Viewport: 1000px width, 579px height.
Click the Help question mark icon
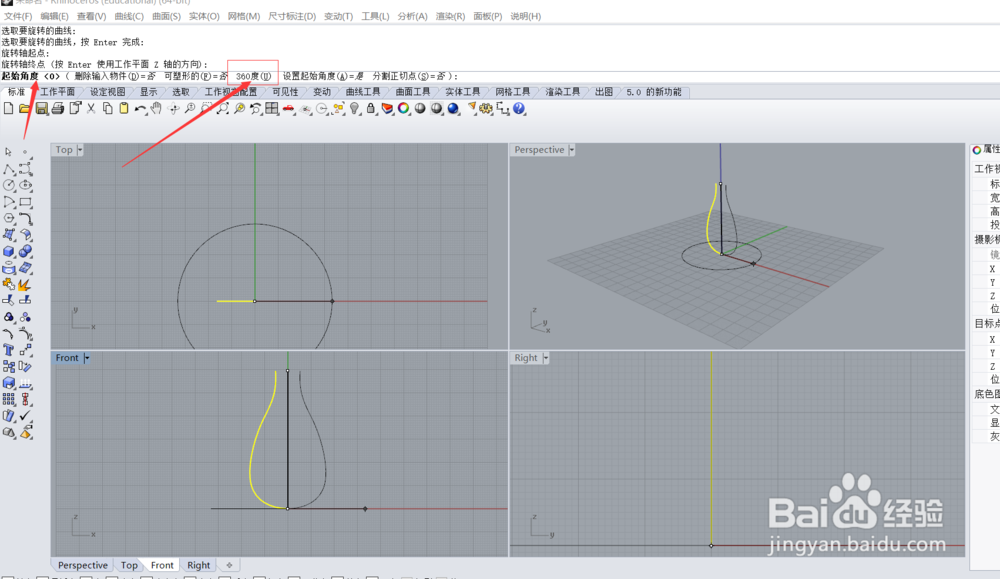pos(519,108)
